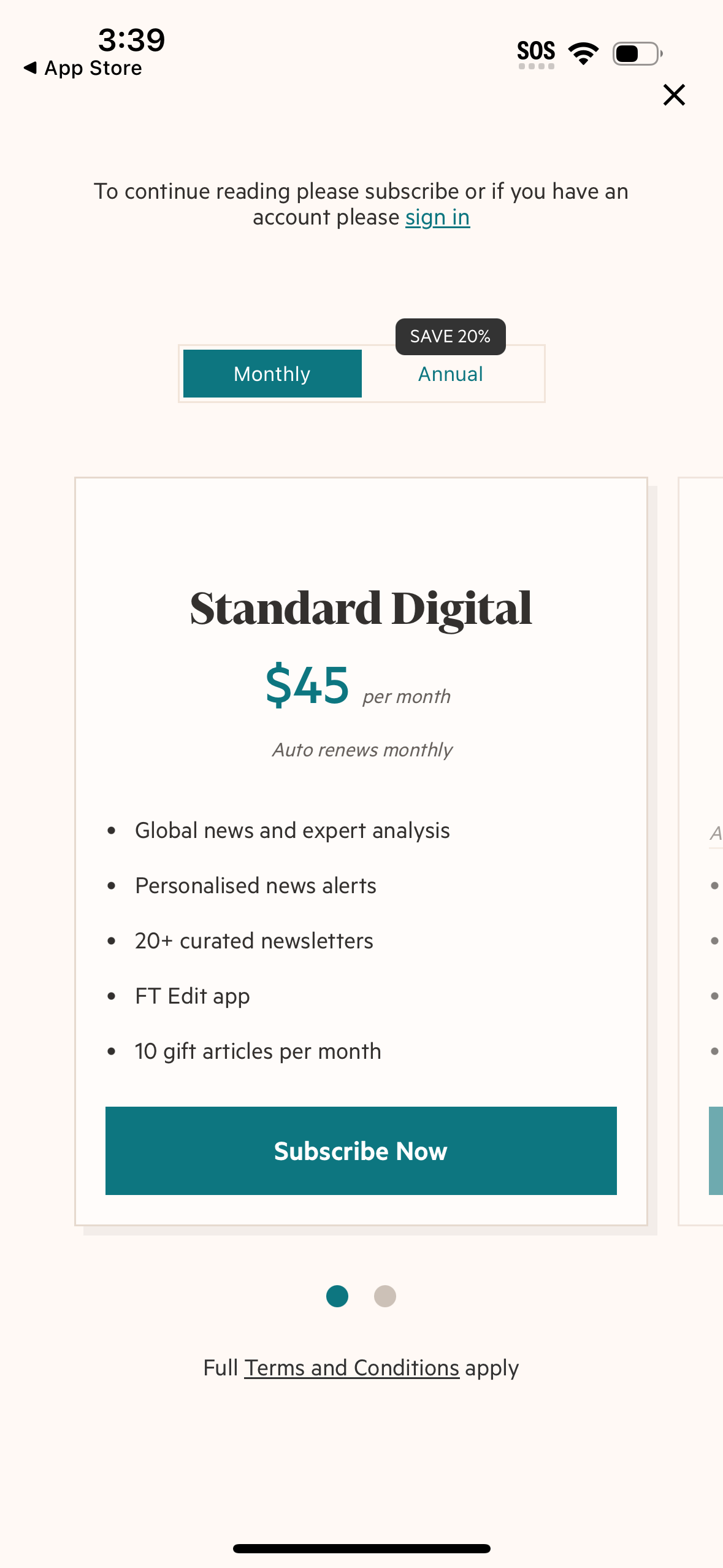Return to App Store via back chevron
The height and width of the screenshot is (1568, 723).
(83, 67)
